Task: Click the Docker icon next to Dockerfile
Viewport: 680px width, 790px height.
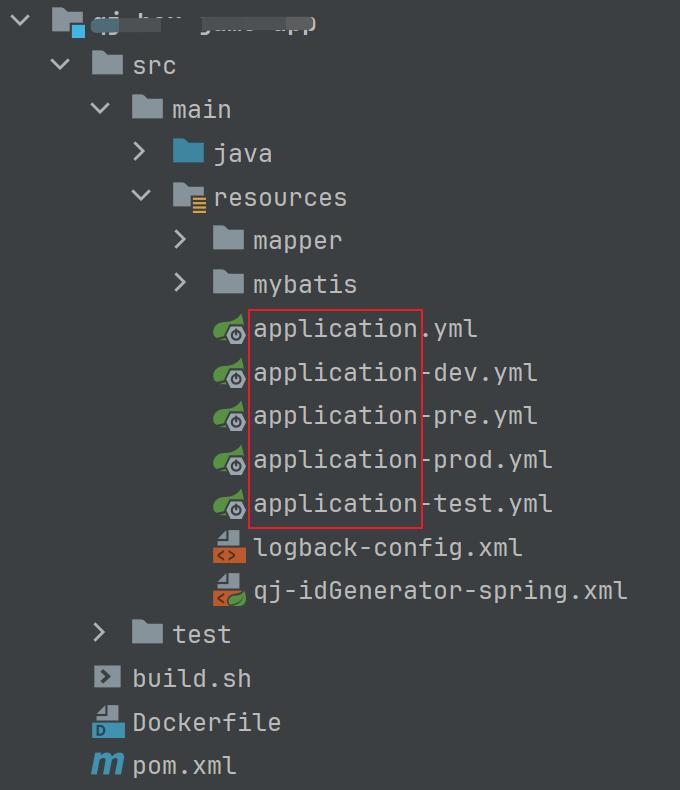Action: [x=107, y=722]
